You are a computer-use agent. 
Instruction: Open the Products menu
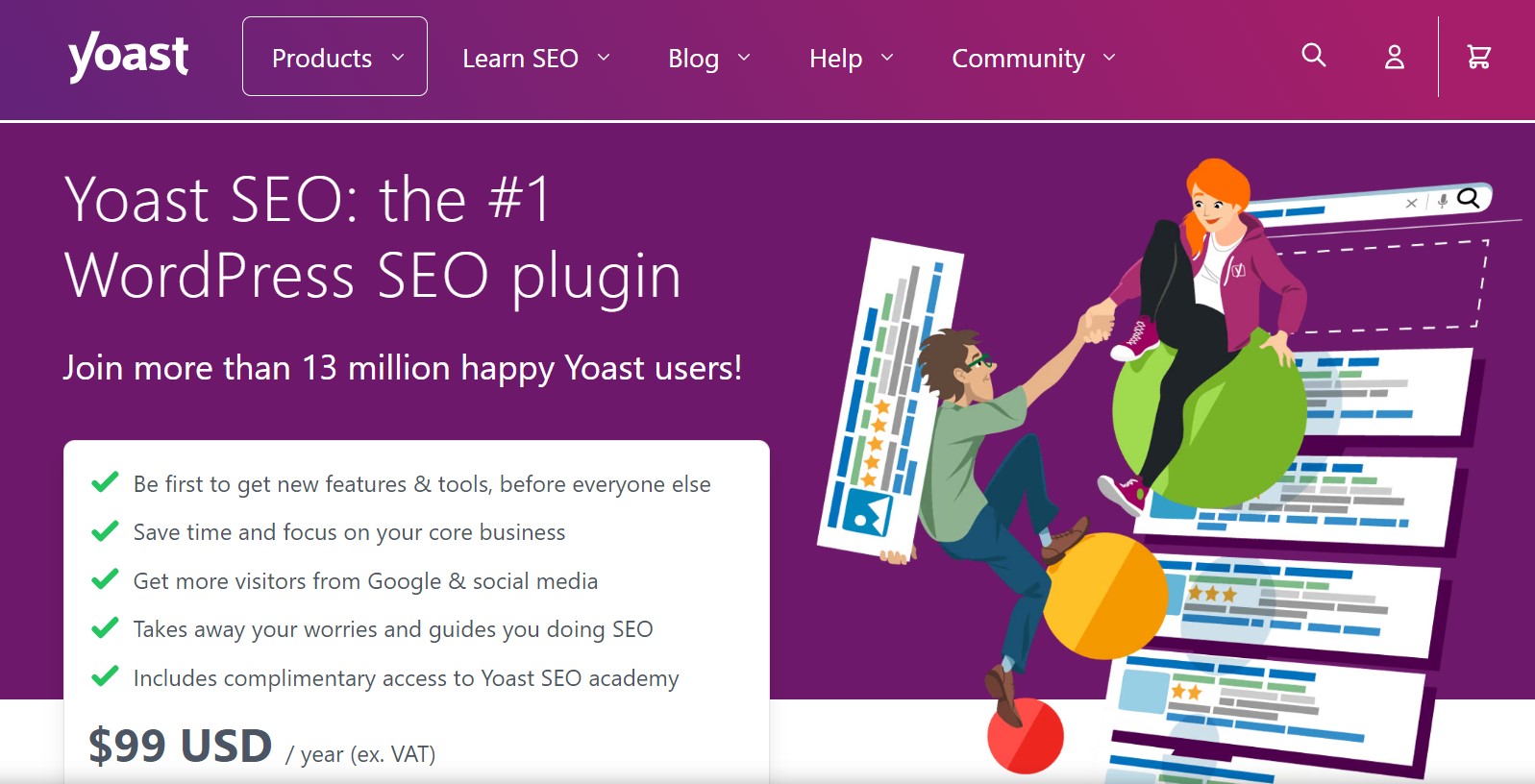click(x=334, y=57)
